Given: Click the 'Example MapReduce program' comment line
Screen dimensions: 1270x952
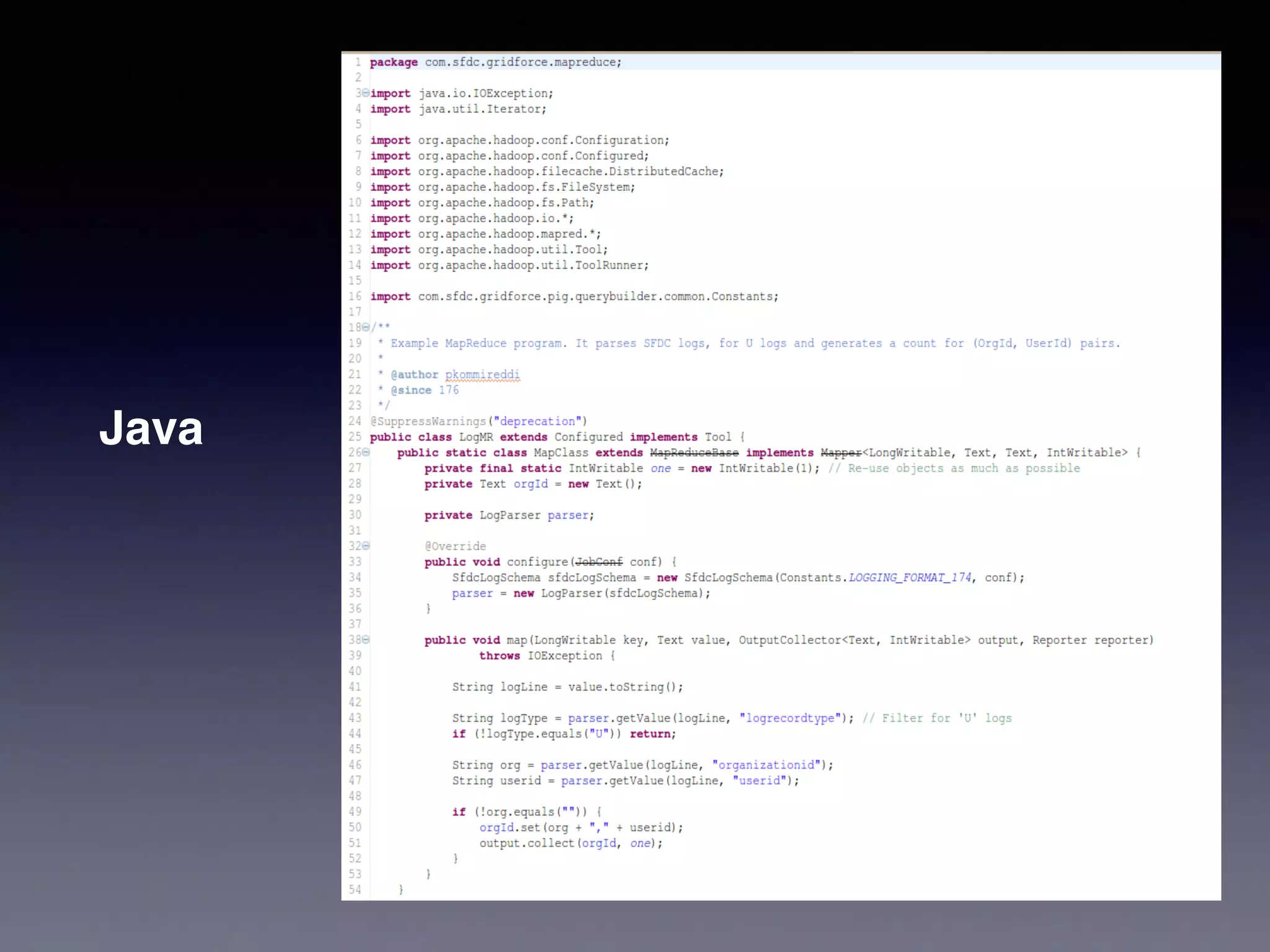Looking at the screenshot, I should (749, 343).
